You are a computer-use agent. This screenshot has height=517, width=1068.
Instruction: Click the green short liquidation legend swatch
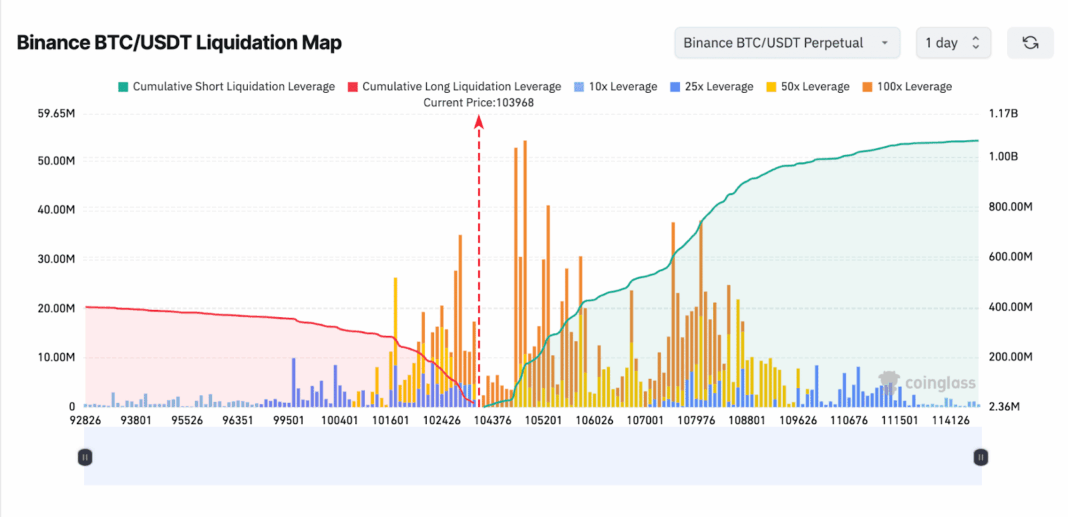click(x=123, y=87)
